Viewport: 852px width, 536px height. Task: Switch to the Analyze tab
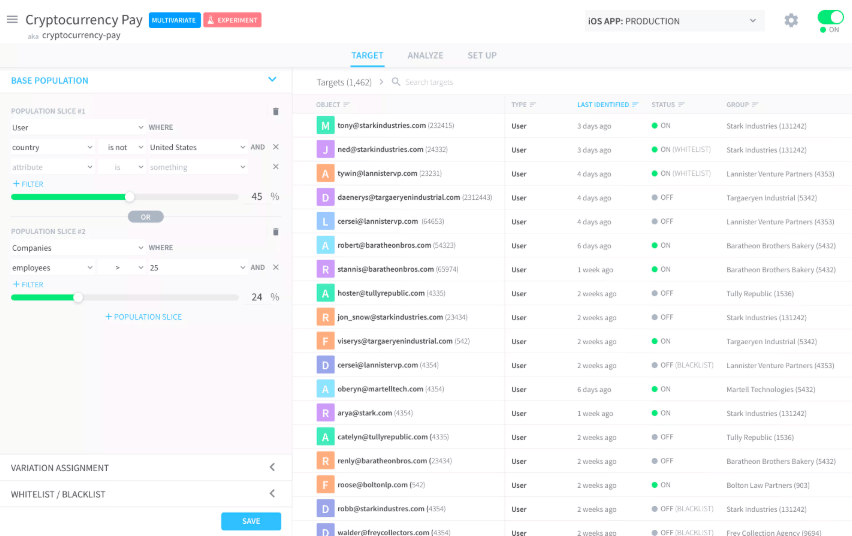click(425, 55)
